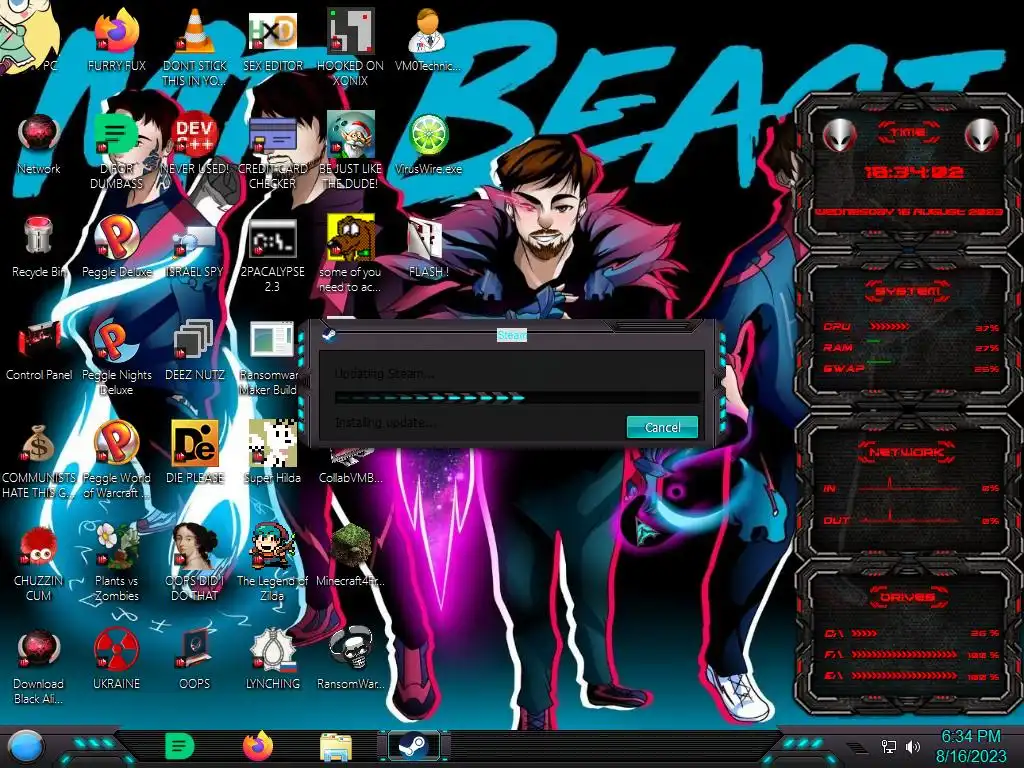The image size is (1024, 768).
Task: Click the NETWORK widget header
Action: coord(907,451)
